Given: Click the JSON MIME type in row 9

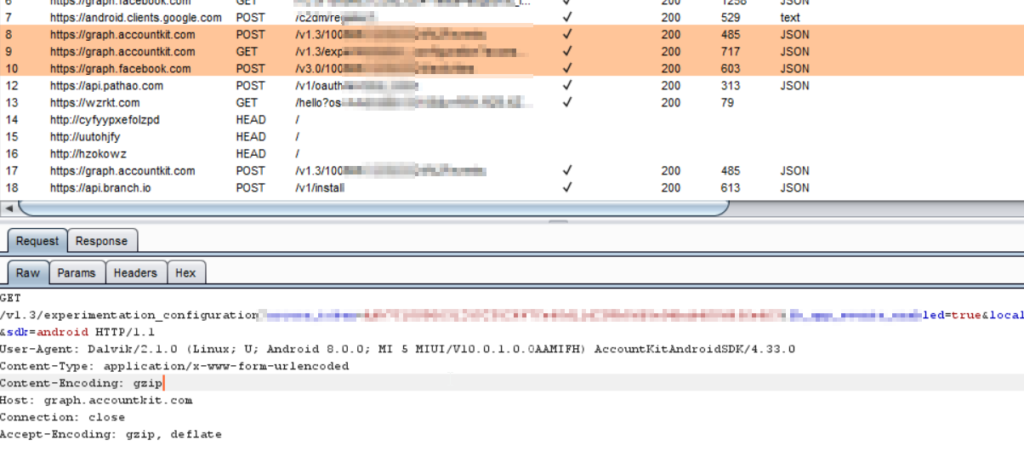Looking at the screenshot, I should pyautogui.click(x=794, y=52).
